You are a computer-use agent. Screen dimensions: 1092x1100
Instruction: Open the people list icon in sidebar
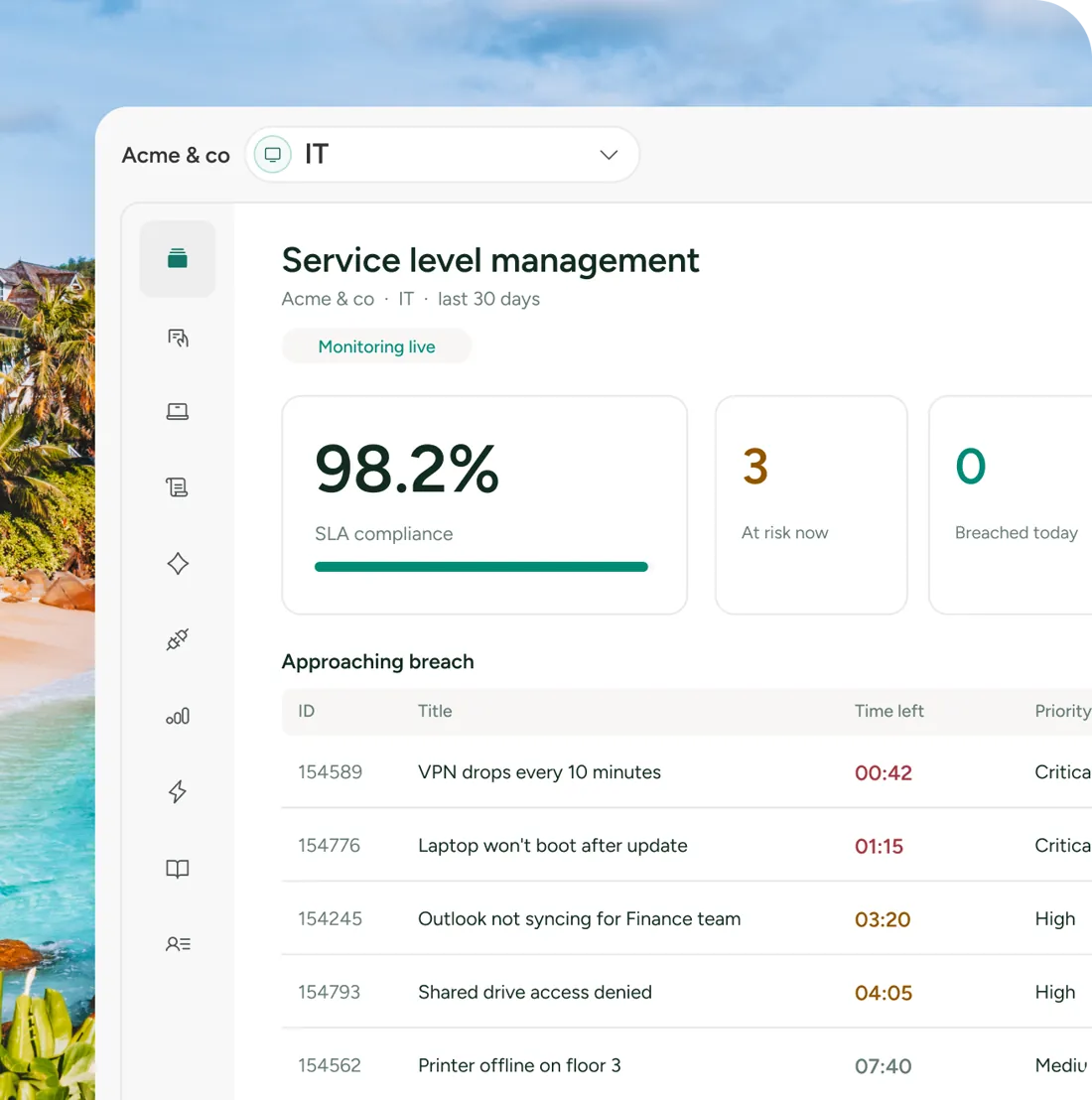coord(178,944)
